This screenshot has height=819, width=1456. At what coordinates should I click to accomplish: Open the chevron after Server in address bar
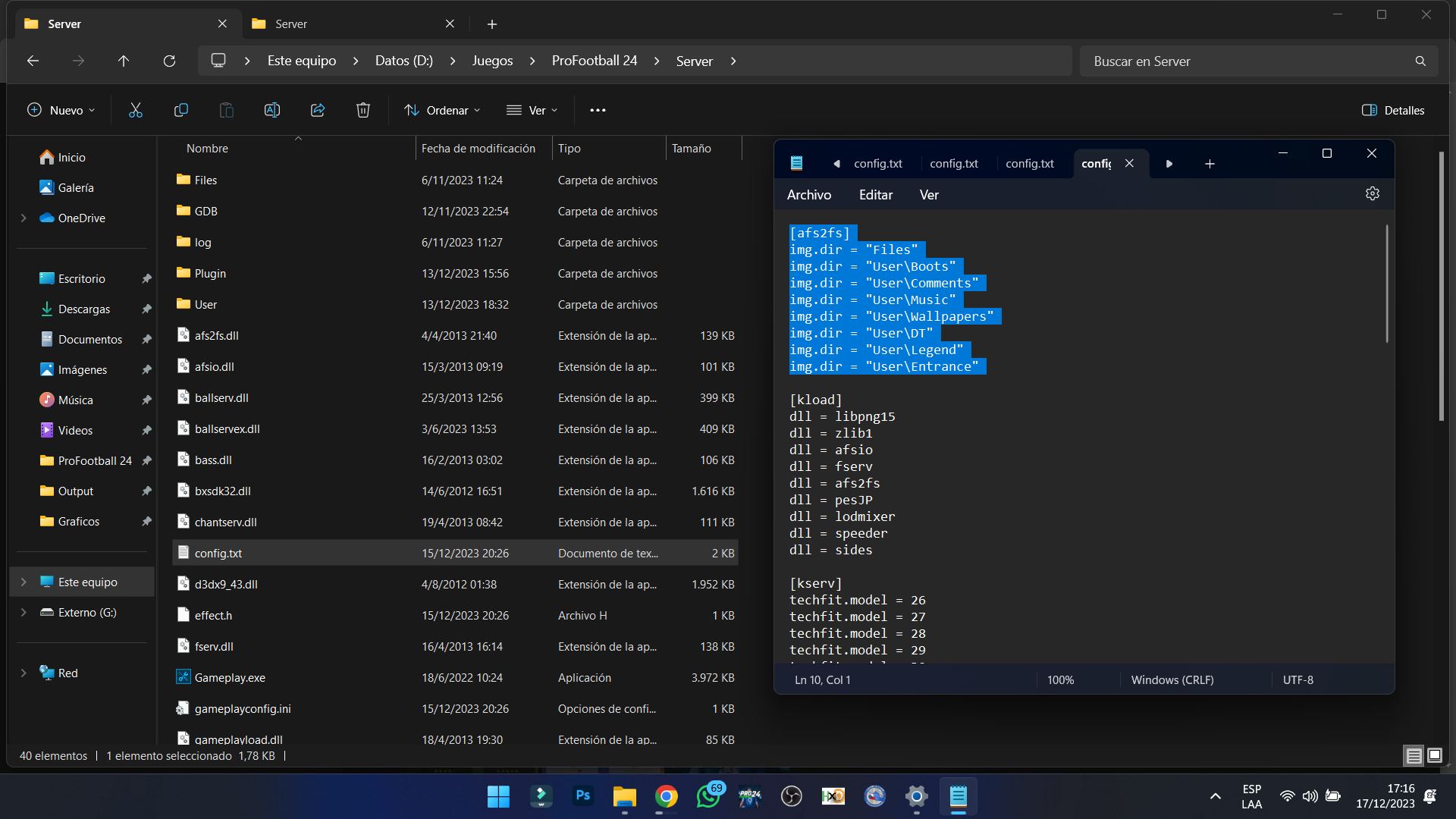pyautogui.click(x=733, y=61)
